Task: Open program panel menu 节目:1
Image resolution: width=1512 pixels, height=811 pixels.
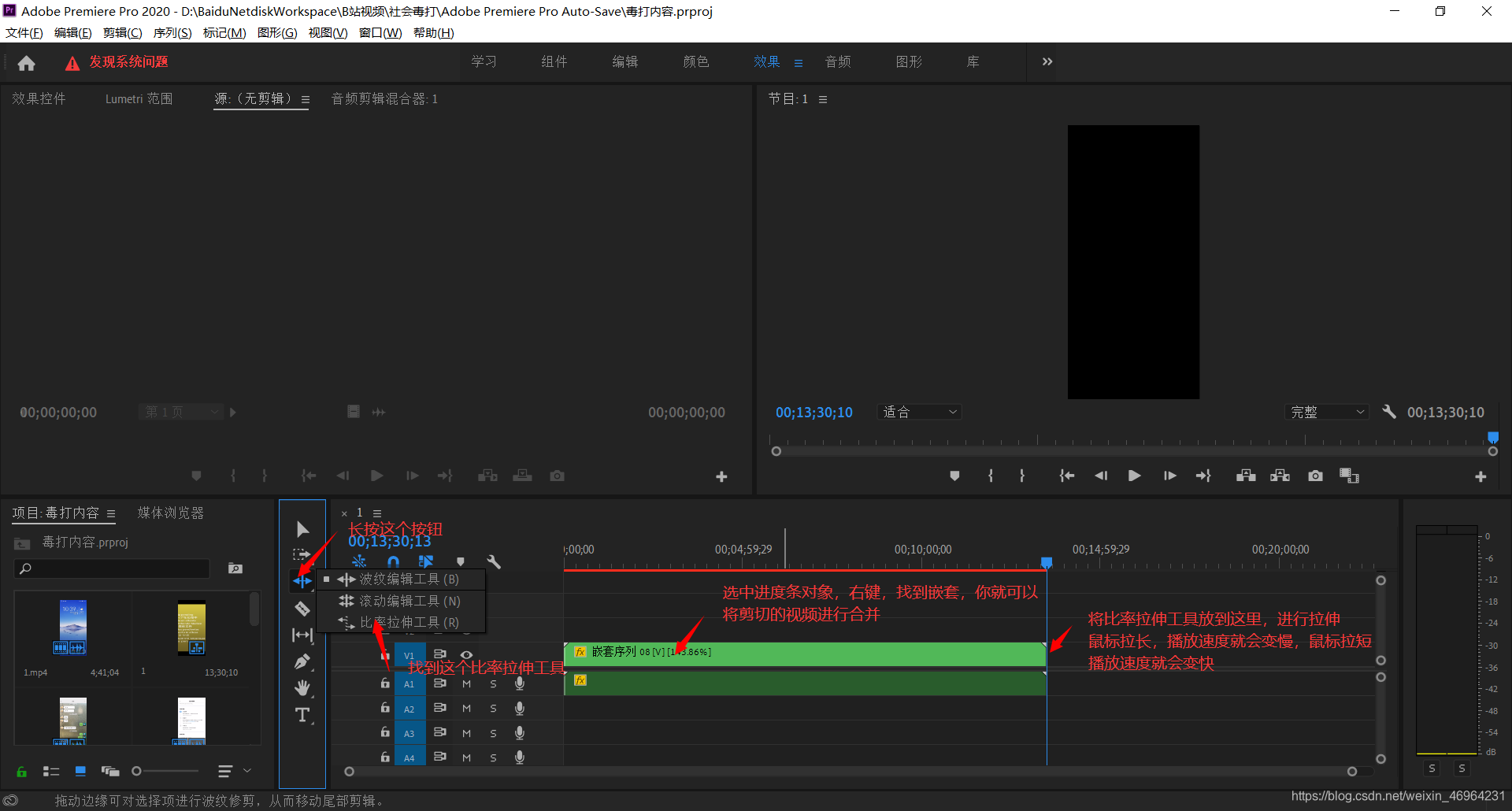Action: (x=823, y=99)
